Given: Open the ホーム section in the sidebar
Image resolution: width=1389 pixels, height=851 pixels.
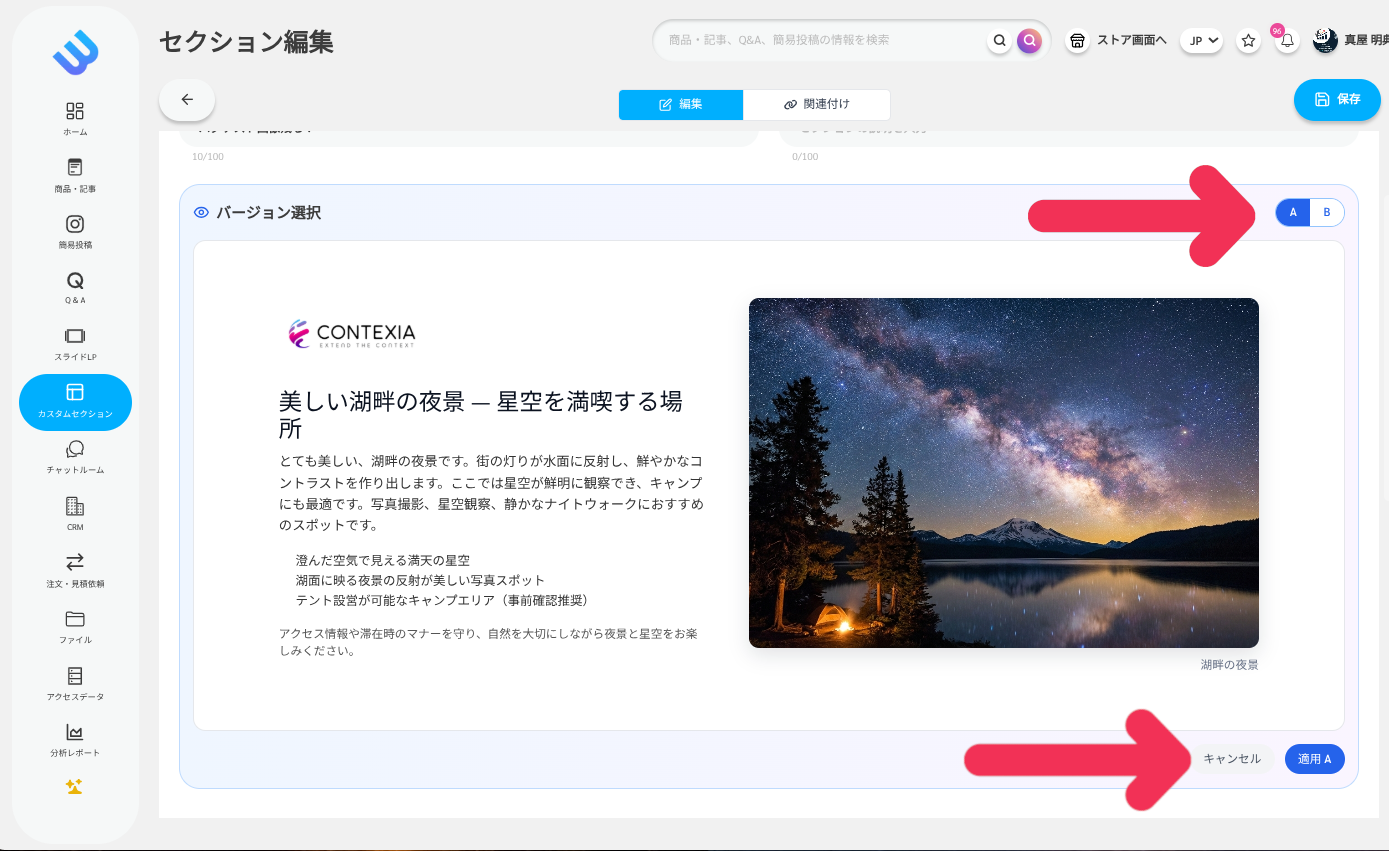Looking at the screenshot, I should [75, 117].
